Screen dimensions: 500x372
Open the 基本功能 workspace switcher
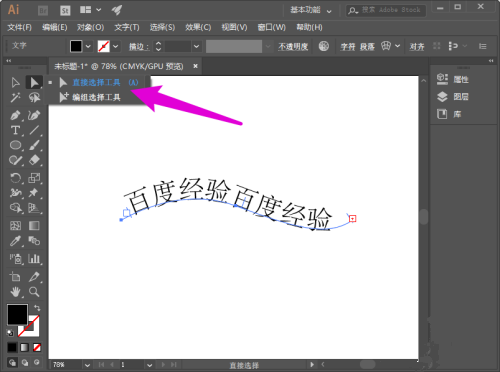(310, 10)
